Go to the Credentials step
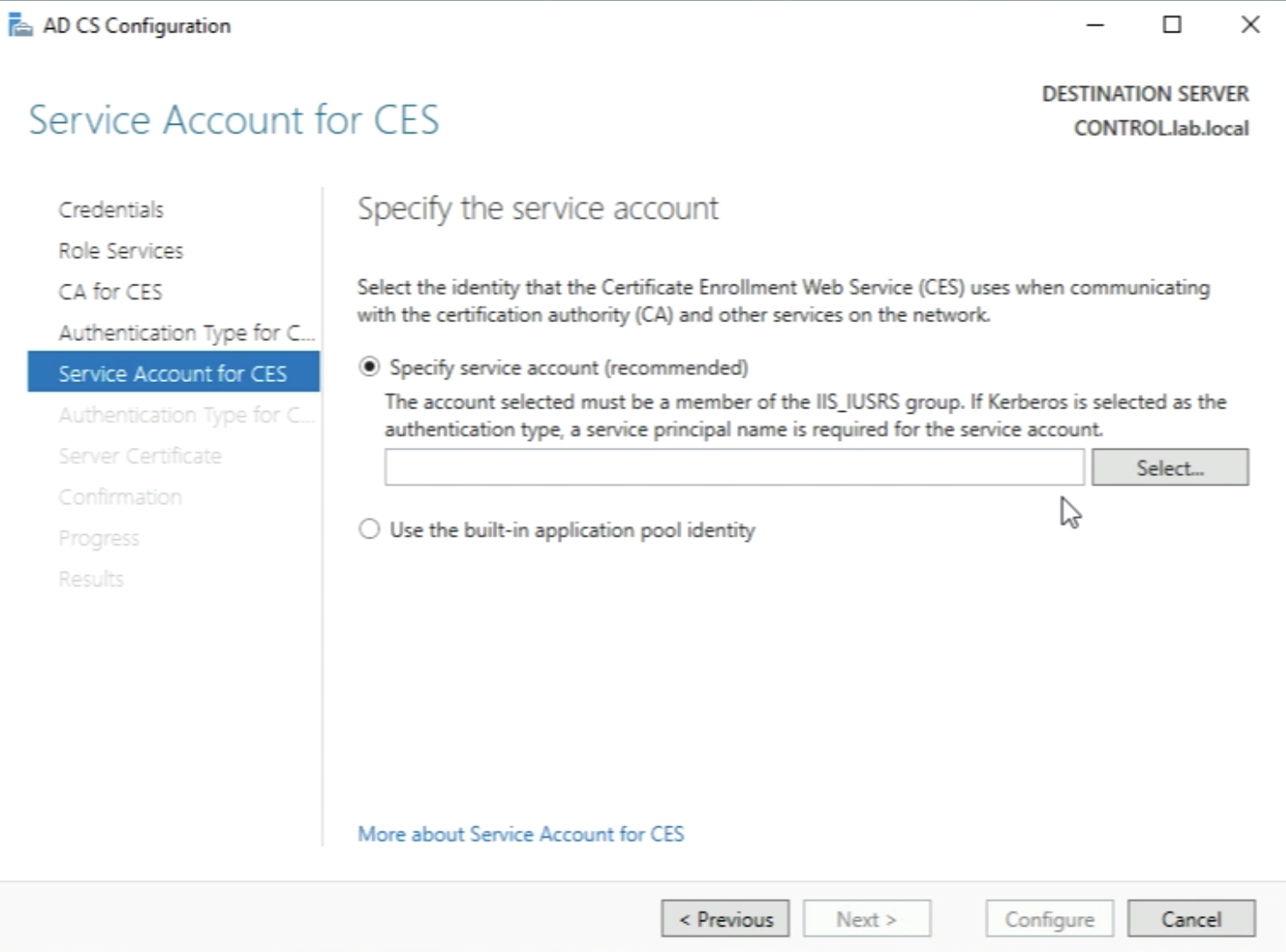This screenshot has width=1286, height=952. [x=111, y=210]
